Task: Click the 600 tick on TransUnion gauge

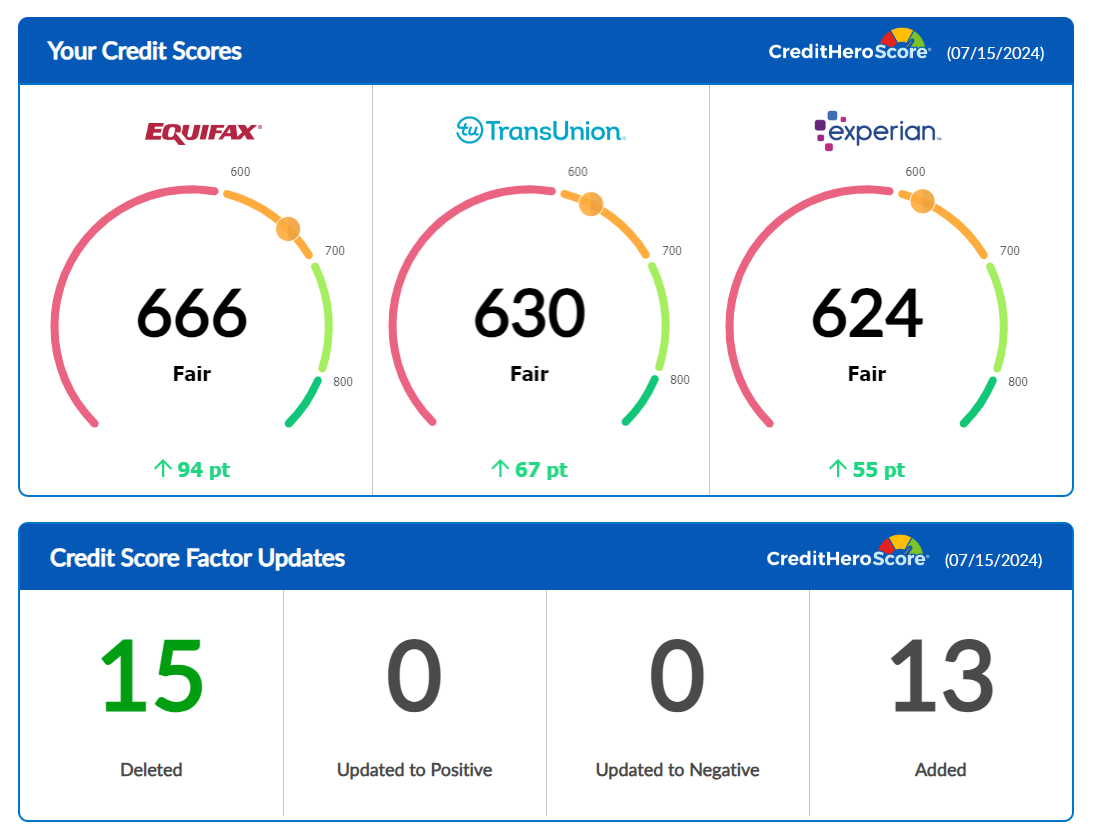Action: click(578, 172)
